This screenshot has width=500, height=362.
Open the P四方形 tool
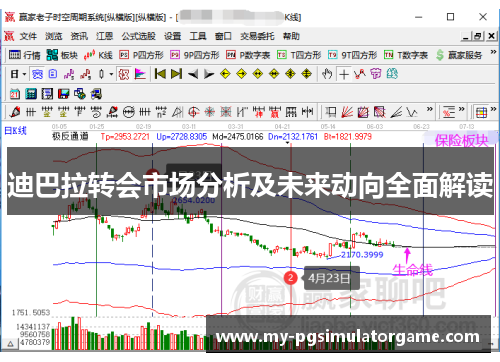coord(142,55)
